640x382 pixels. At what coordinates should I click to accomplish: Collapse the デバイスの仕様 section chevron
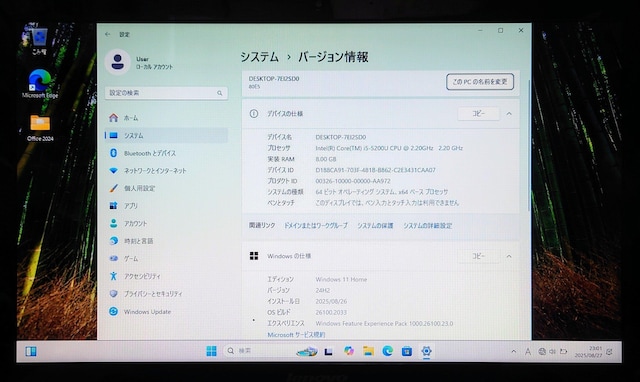pos(509,113)
